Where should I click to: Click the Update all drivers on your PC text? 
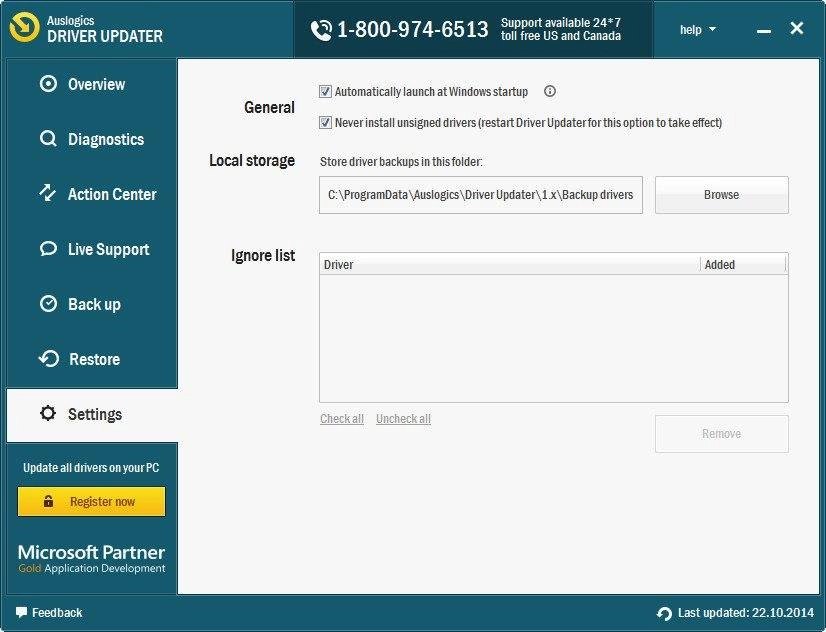point(91,468)
